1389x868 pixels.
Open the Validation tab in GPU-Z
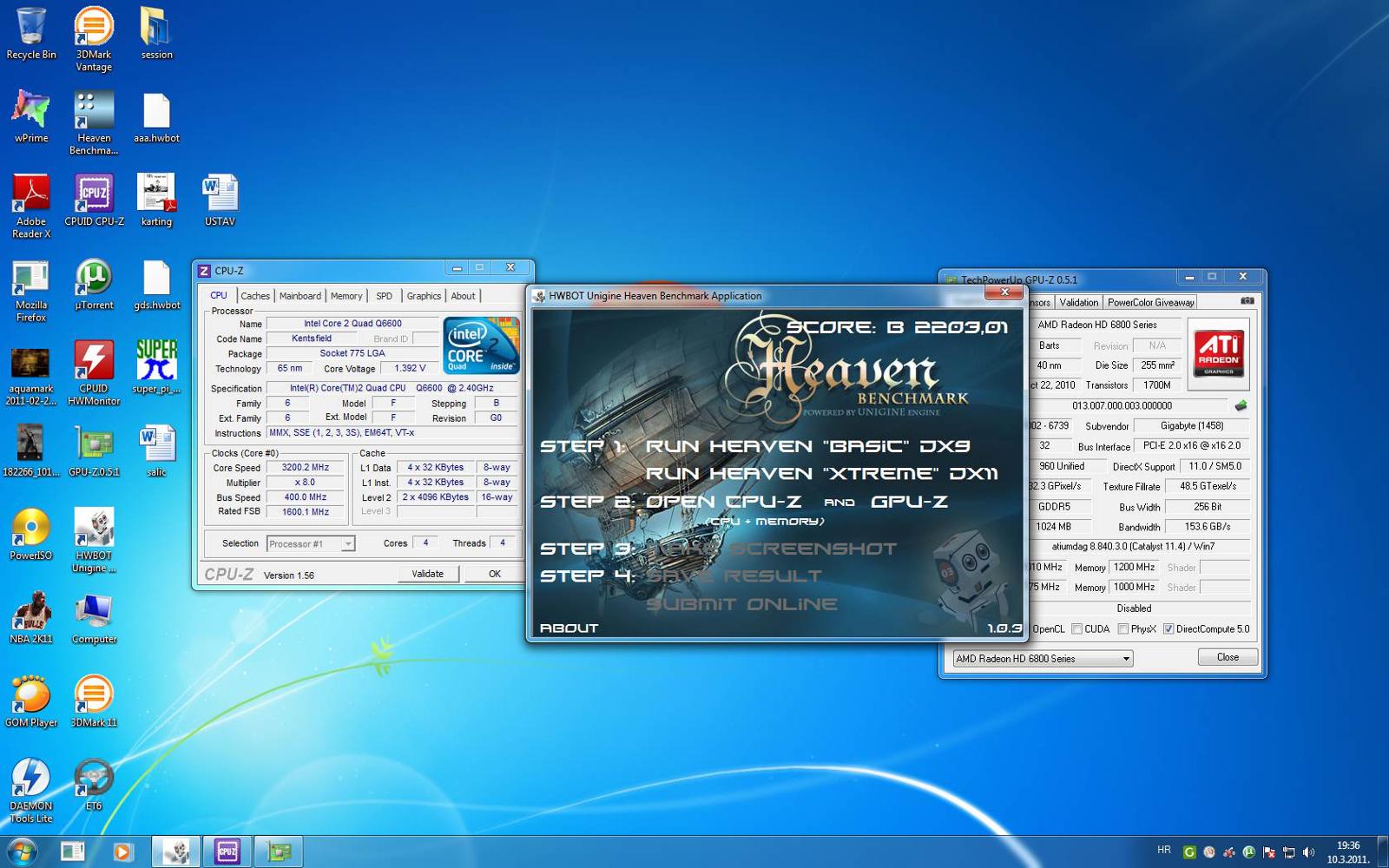(x=1078, y=302)
